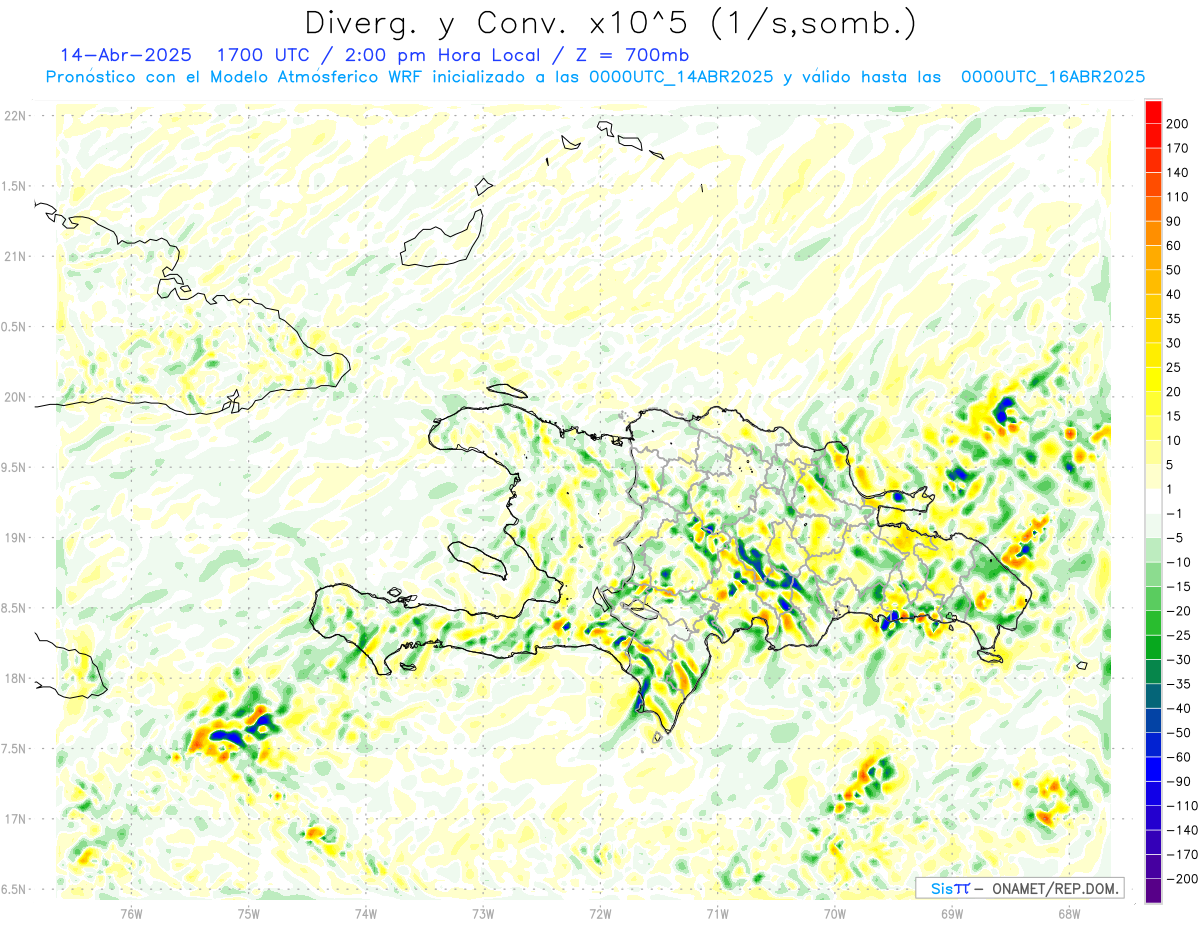
Task: Click the "170" colorbar label
Action: click(x=1177, y=148)
